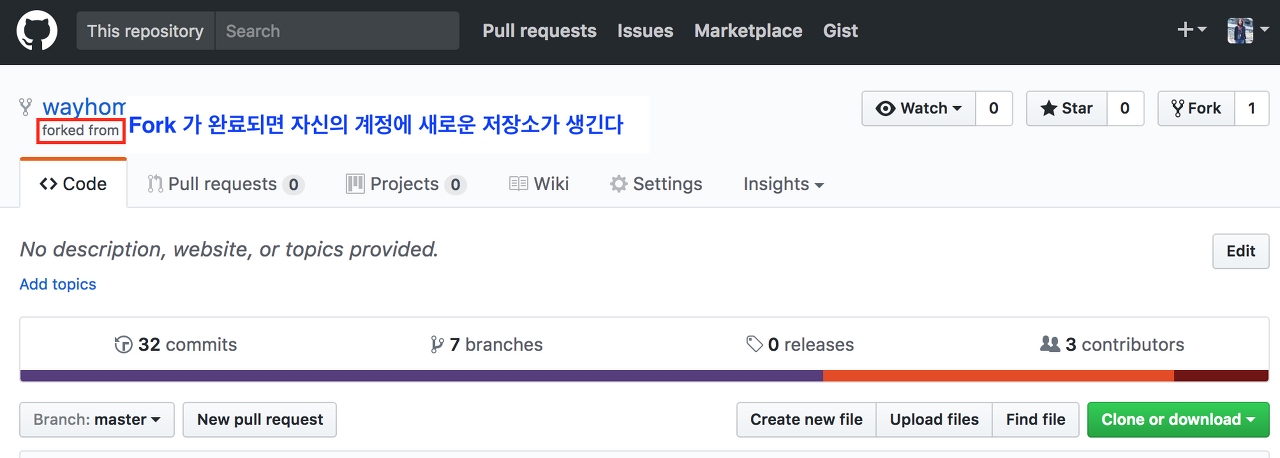Click the forks count 1
Viewport: 1280px width, 458px height.
tap(1252, 108)
